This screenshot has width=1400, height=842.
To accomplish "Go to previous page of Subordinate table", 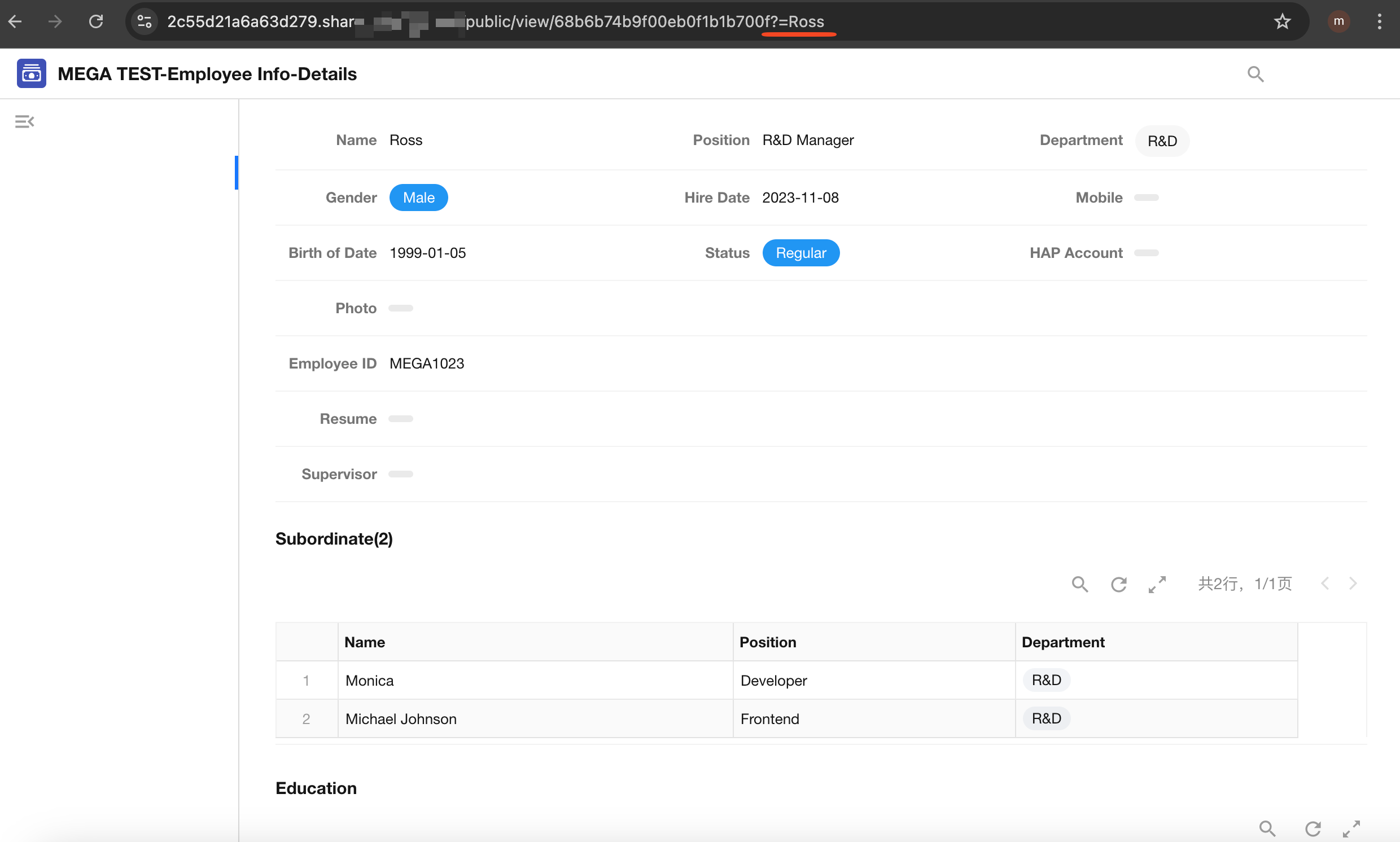I will [x=1324, y=584].
